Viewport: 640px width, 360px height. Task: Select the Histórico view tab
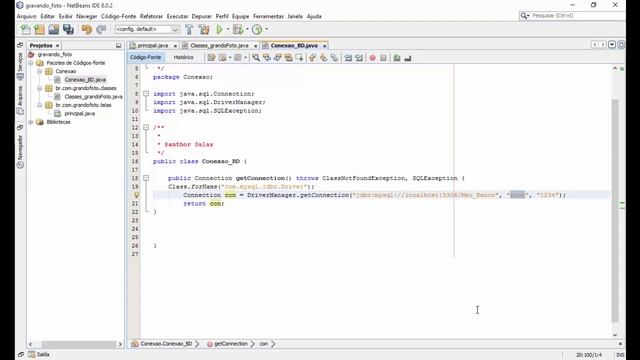click(x=183, y=58)
